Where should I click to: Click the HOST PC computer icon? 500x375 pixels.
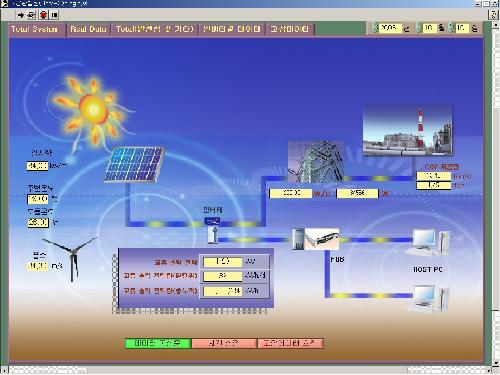[x=430, y=243]
